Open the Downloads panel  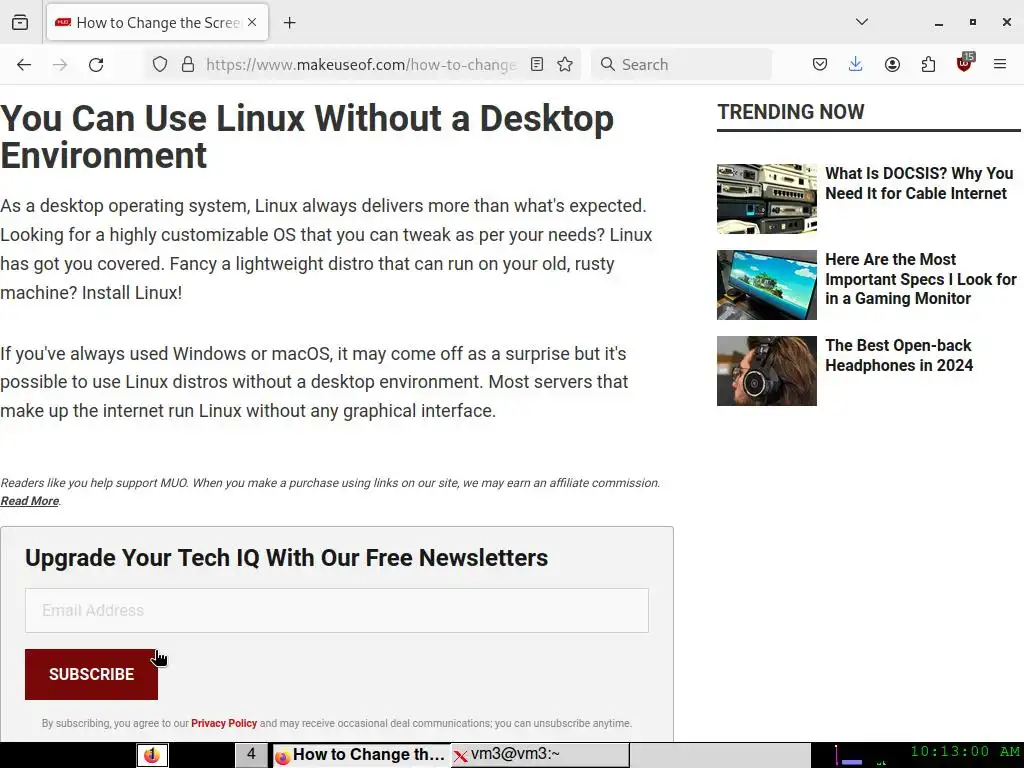[856, 64]
